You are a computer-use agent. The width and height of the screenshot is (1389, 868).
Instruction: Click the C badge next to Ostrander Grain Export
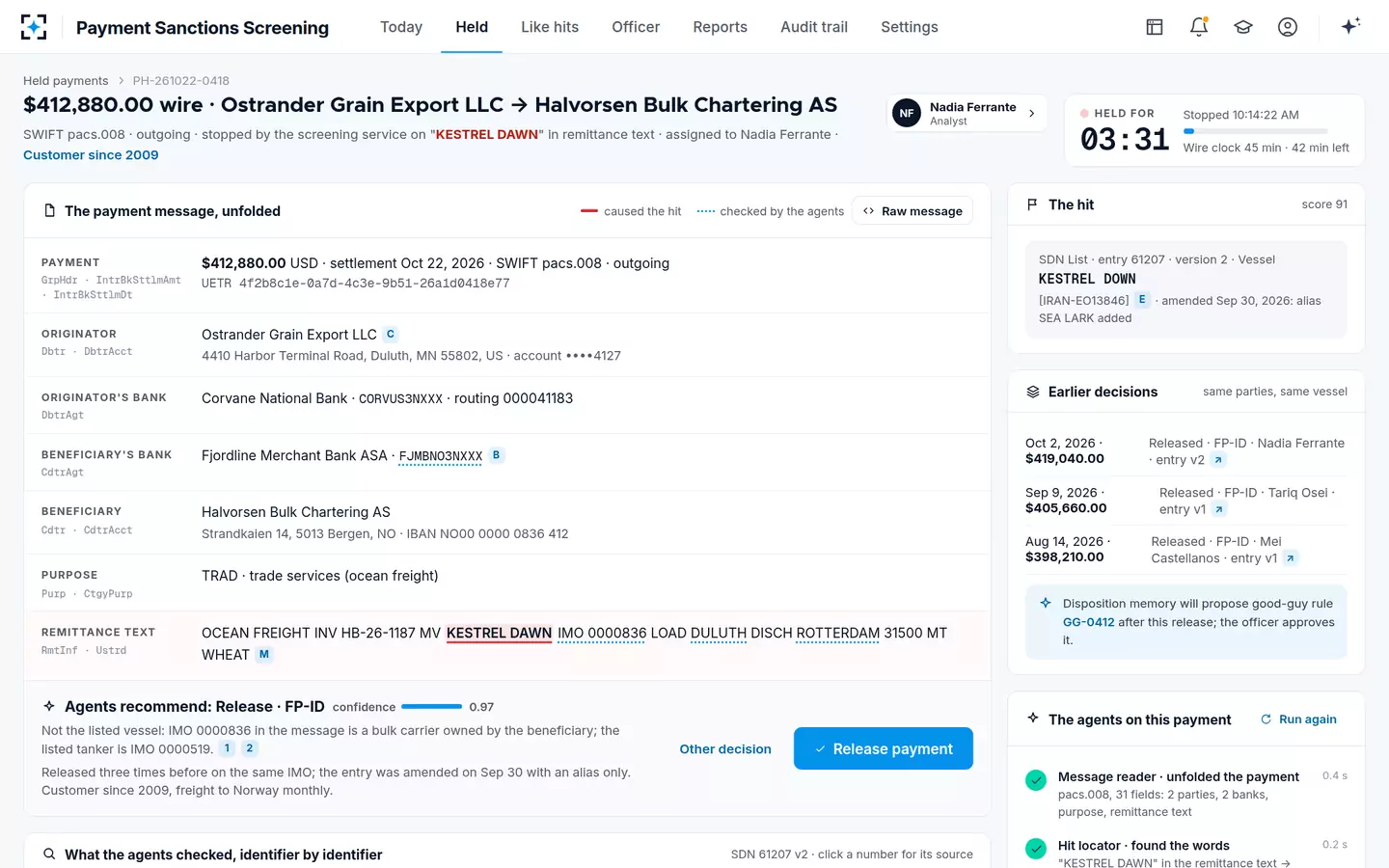(391, 335)
